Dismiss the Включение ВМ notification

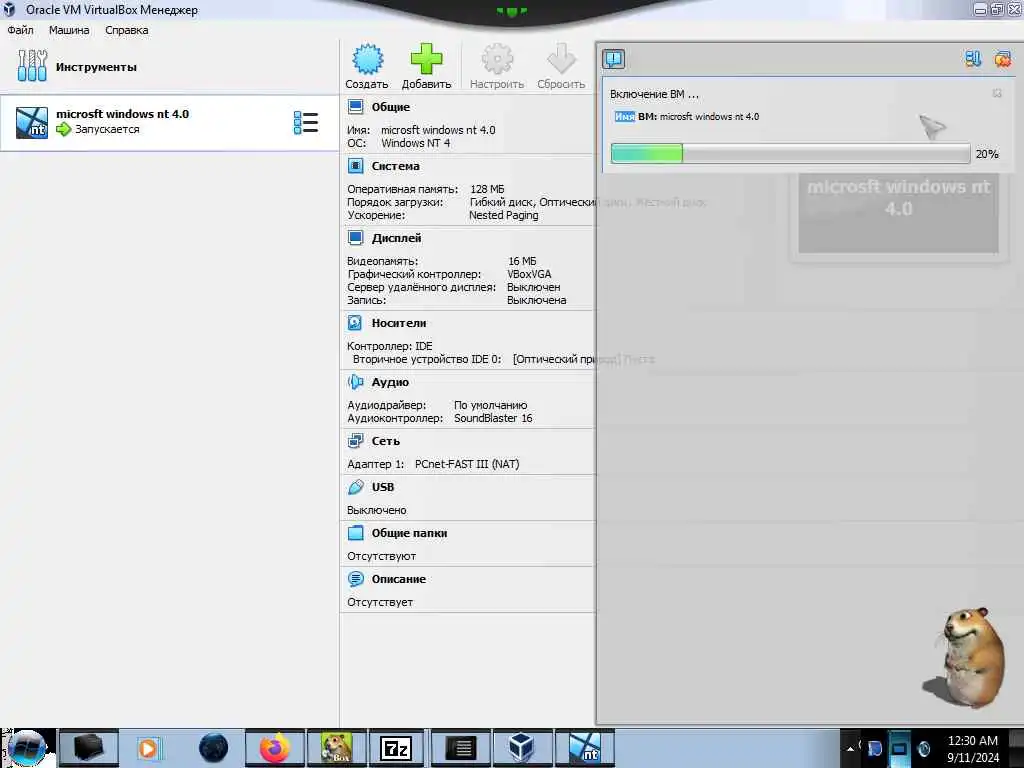coord(997,93)
